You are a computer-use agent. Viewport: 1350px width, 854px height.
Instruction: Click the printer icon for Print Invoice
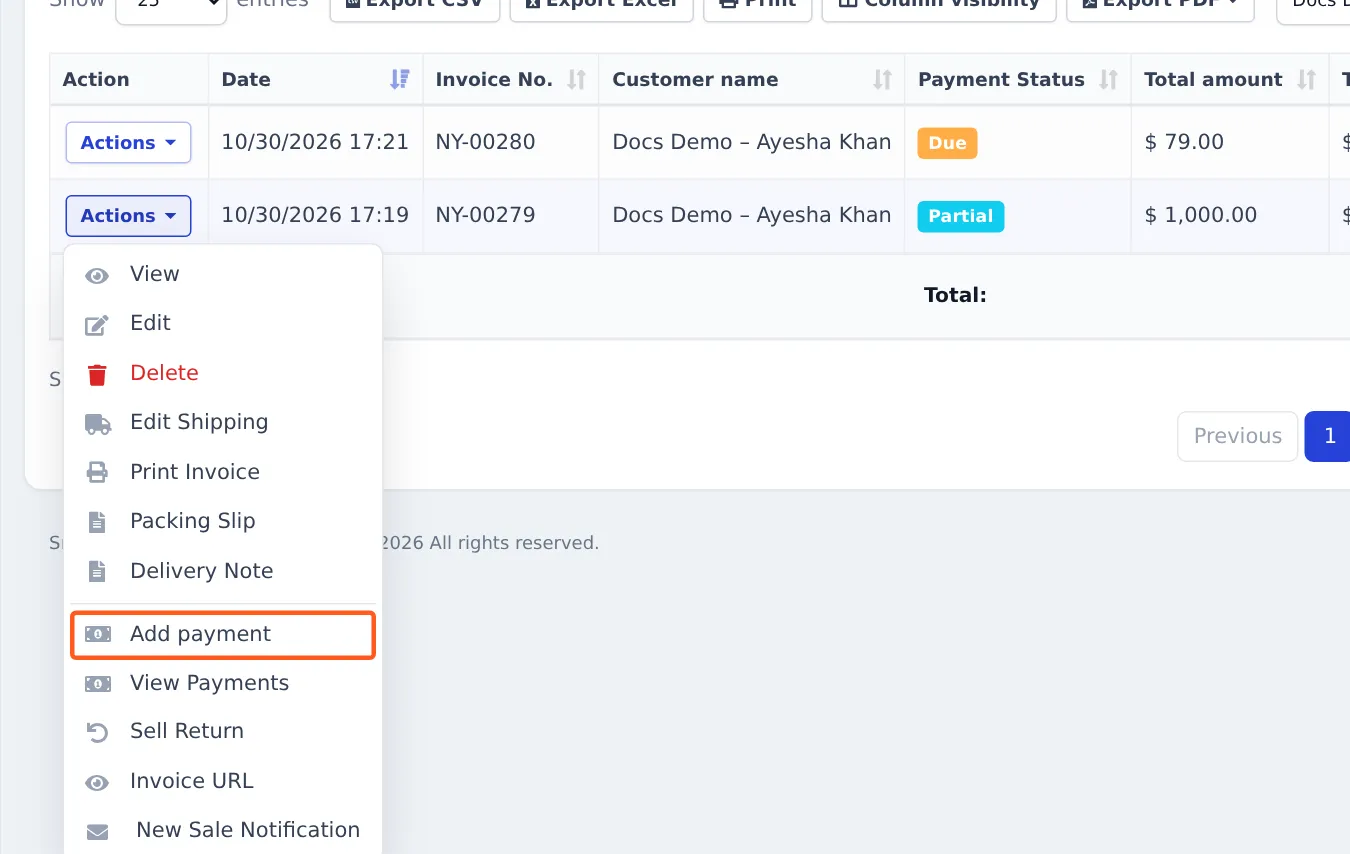pyautogui.click(x=97, y=473)
